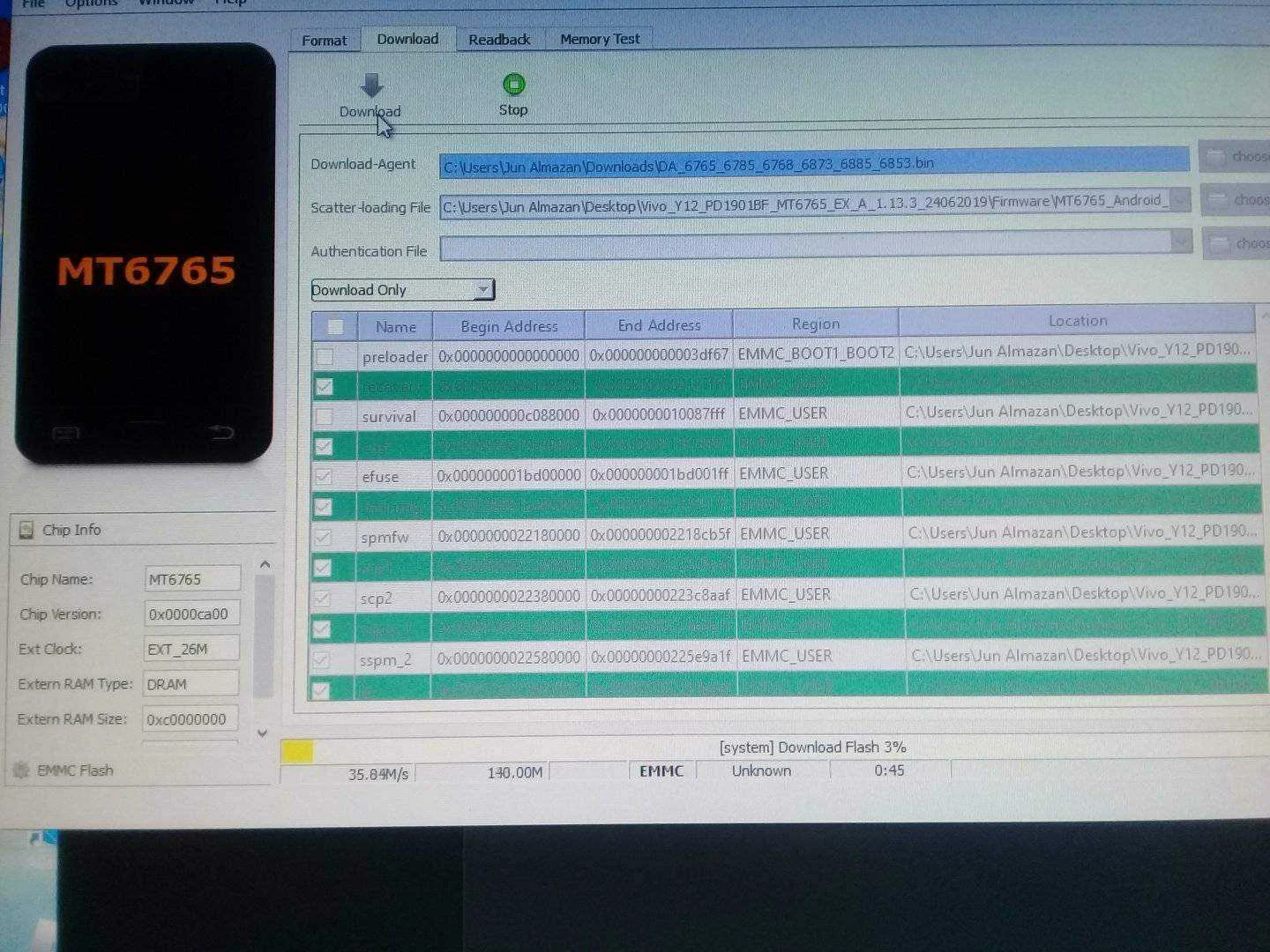
Task: Click begin address 0x000000000c088000
Action: (509, 415)
